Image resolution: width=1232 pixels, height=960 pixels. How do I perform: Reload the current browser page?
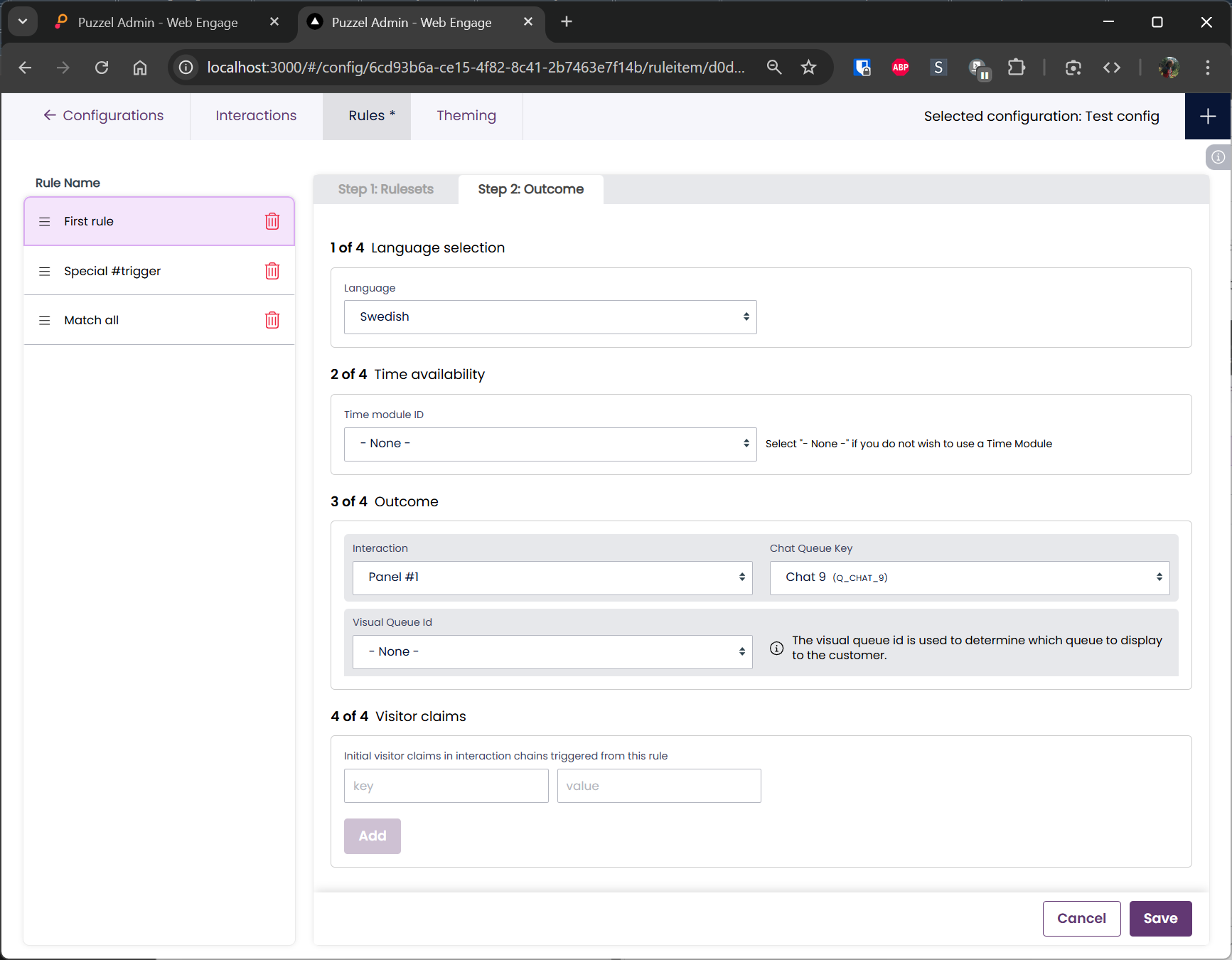pos(102,68)
